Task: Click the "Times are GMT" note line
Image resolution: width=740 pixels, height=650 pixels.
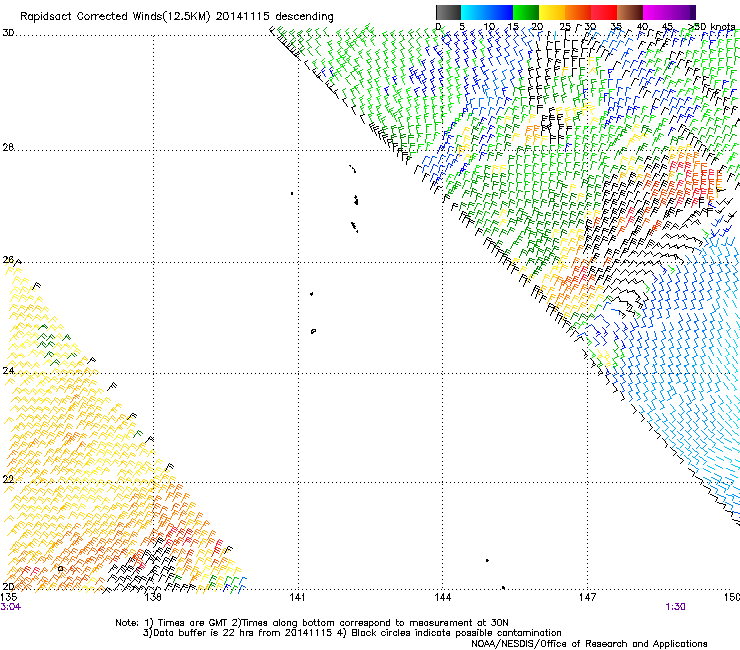Action: click(312, 623)
